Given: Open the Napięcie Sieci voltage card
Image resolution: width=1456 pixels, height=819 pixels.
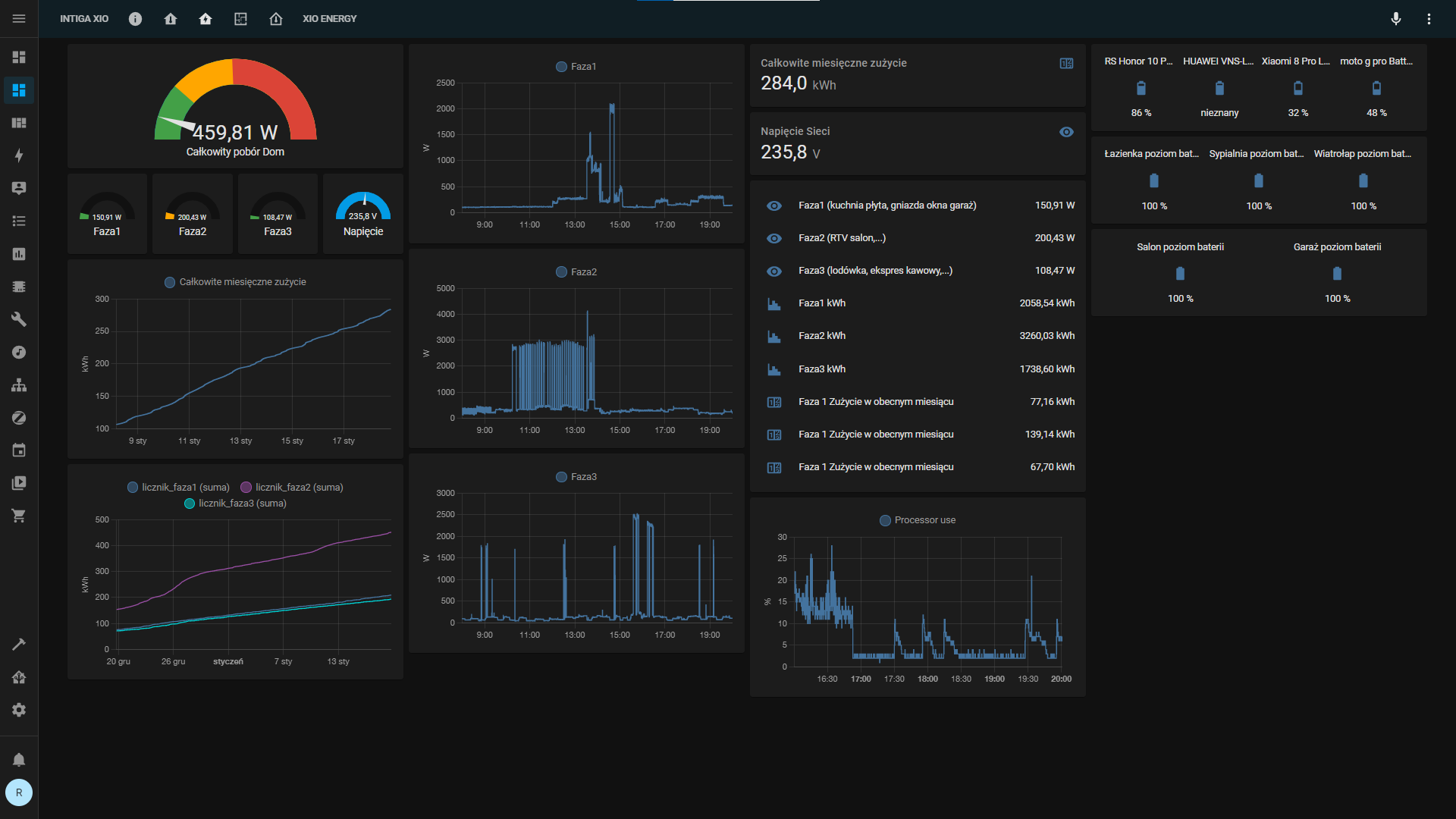Looking at the screenshot, I should [917, 143].
